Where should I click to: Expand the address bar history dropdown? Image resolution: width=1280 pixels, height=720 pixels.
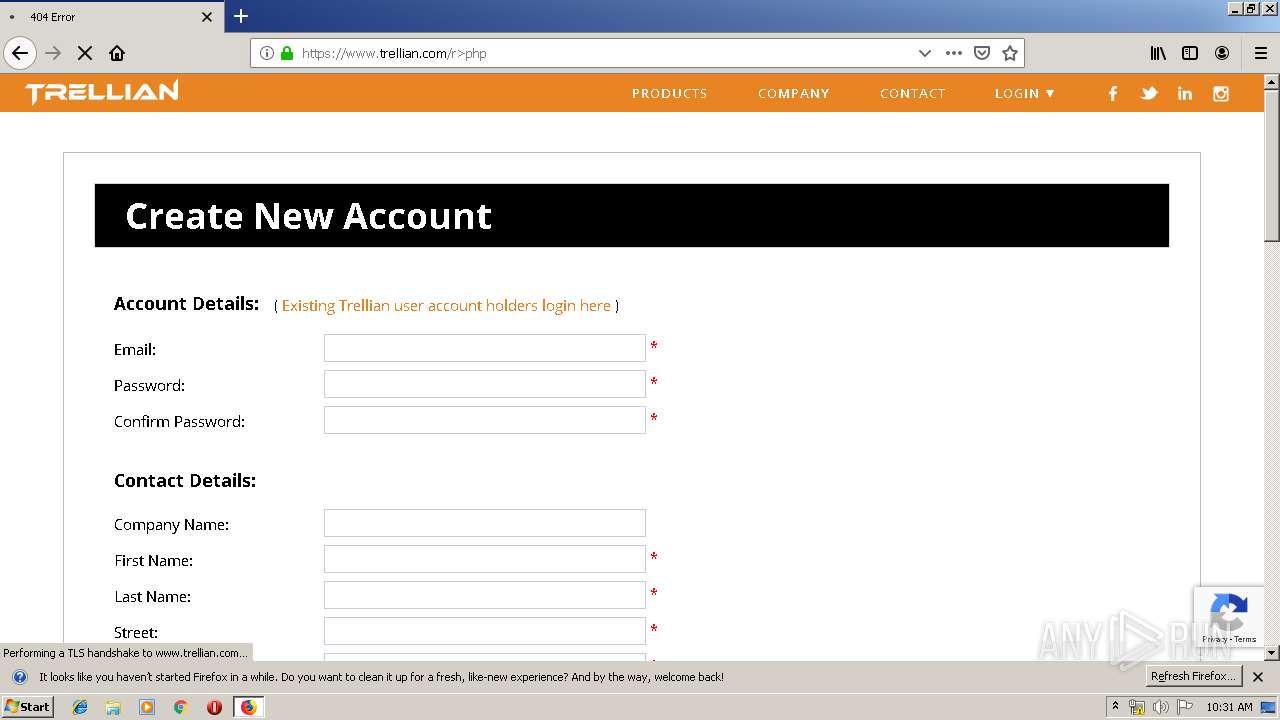click(925, 53)
